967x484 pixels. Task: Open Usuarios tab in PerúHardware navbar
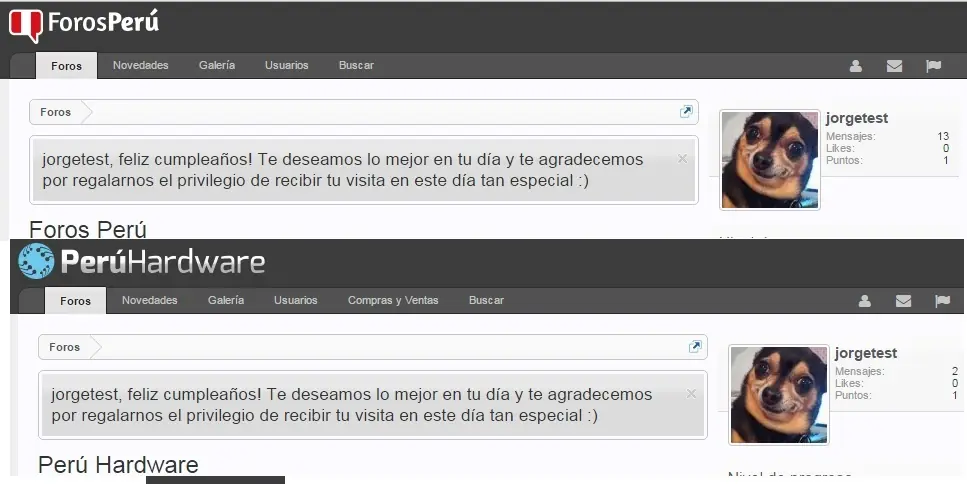tap(296, 300)
